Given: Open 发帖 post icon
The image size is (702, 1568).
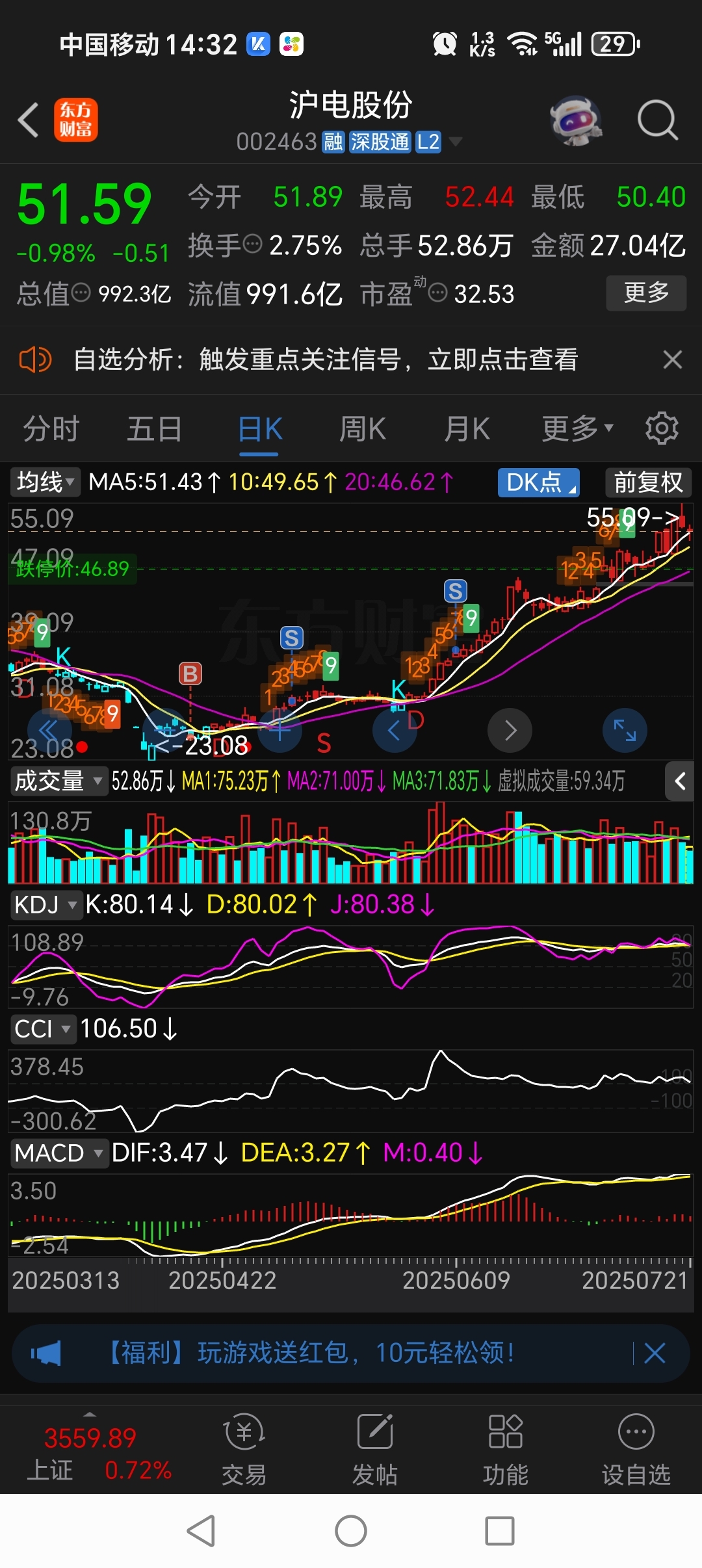Looking at the screenshot, I should tap(375, 1451).
